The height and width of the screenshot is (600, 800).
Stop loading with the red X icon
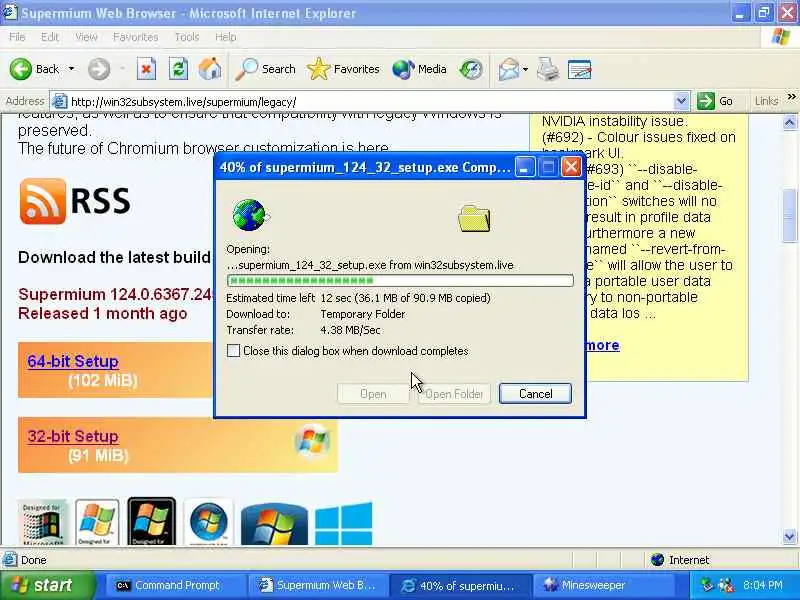pos(146,69)
